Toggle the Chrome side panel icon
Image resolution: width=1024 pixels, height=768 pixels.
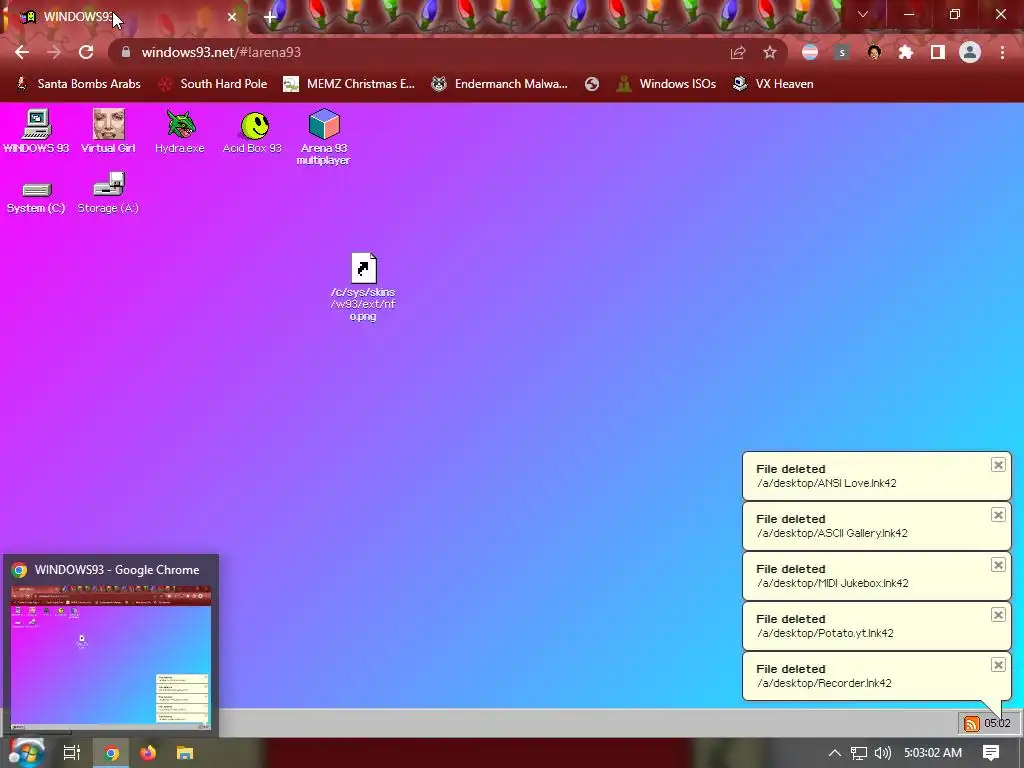(x=938, y=52)
